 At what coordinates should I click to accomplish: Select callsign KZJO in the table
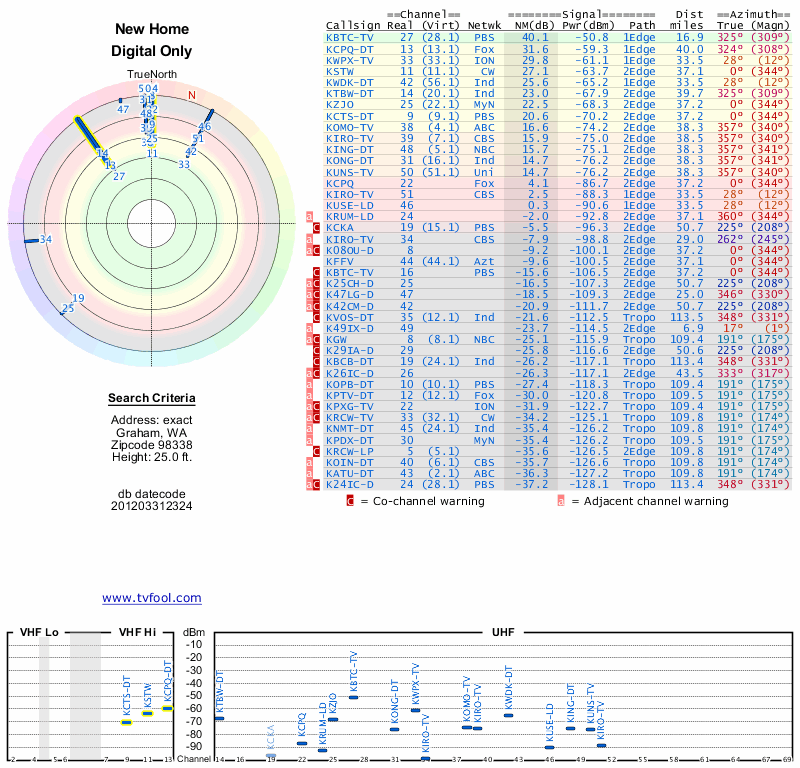340,104
